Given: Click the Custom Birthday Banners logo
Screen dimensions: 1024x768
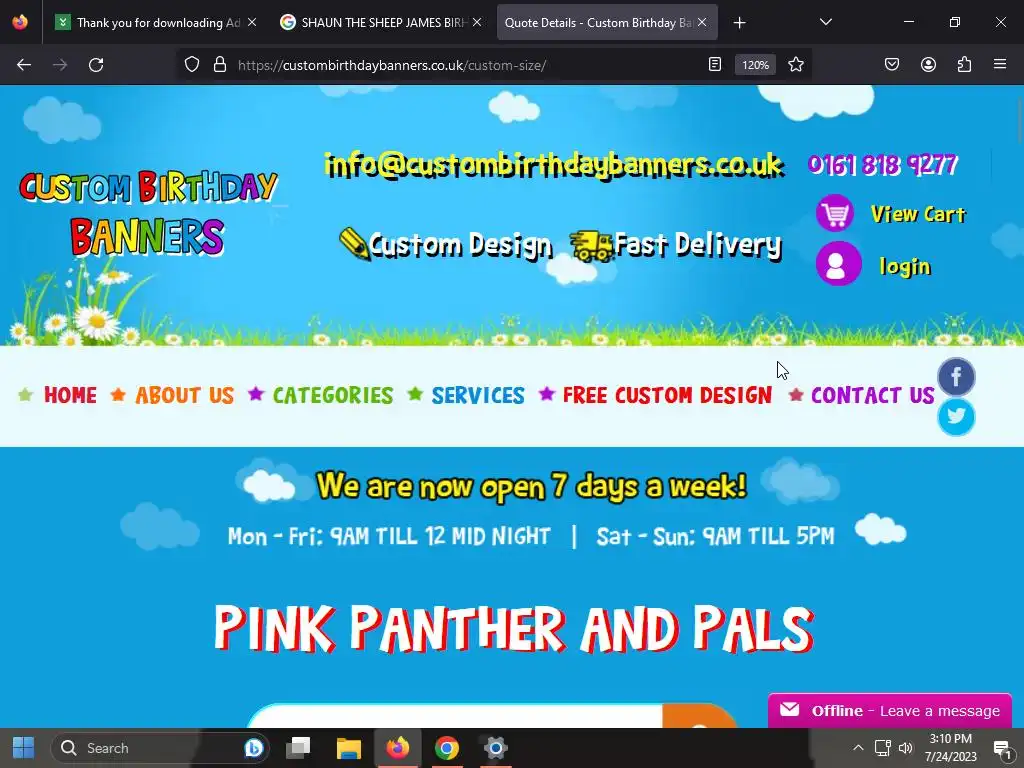Looking at the screenshot, I should [x=148, y=213].
